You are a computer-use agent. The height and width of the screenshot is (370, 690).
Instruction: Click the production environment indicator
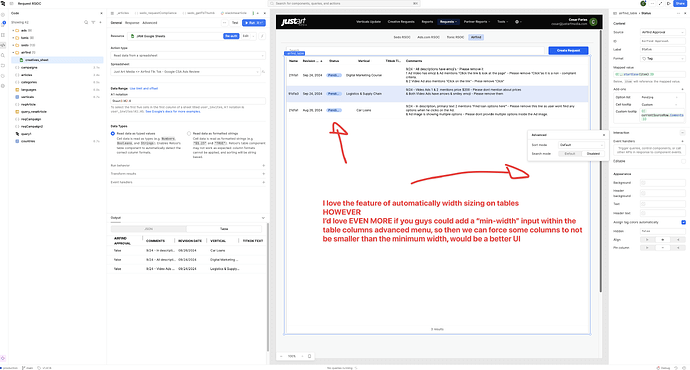point(9,368)
